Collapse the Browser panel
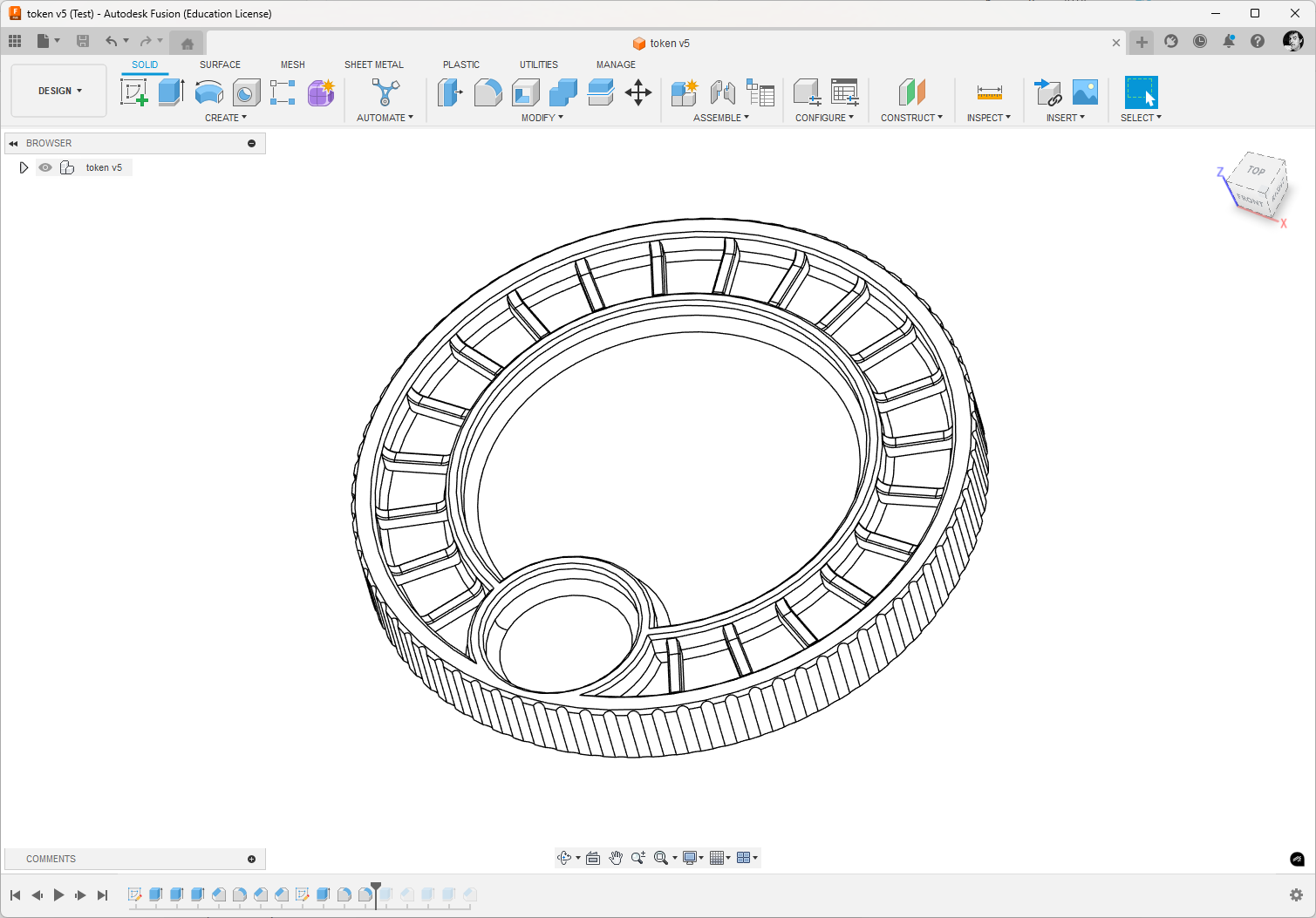 tap(13, 143)
